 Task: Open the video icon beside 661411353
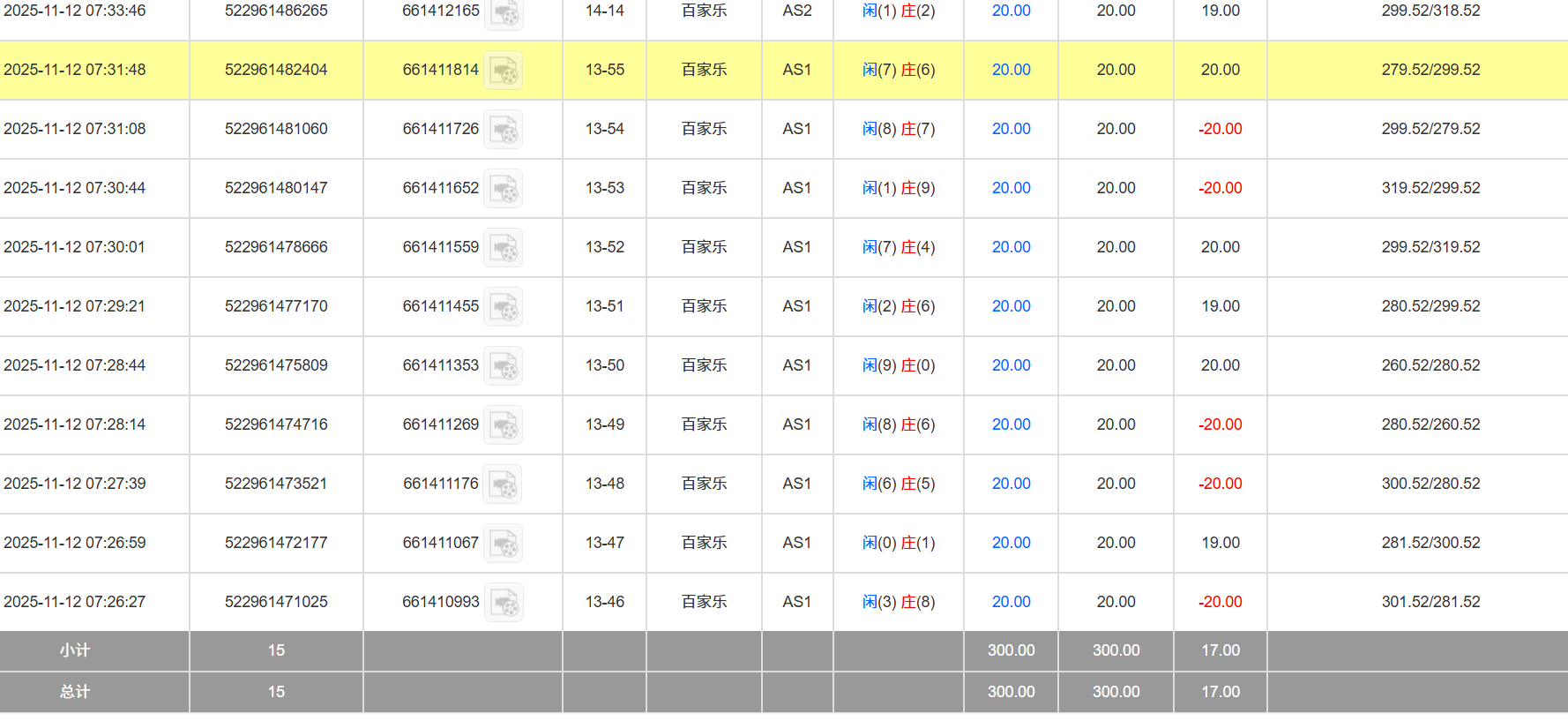tap(504, 366)
